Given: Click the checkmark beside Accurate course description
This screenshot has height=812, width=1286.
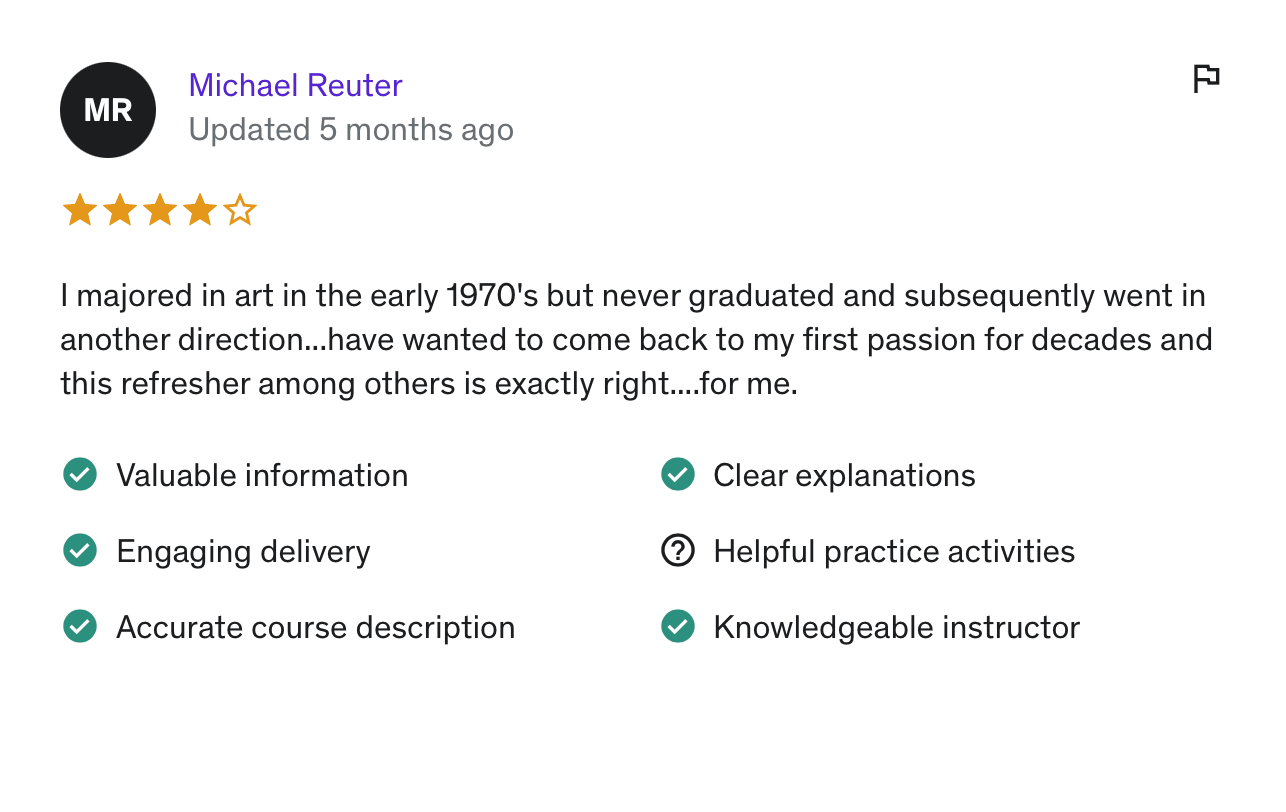Looking at the screenshot, I should (x=80, y=627).
